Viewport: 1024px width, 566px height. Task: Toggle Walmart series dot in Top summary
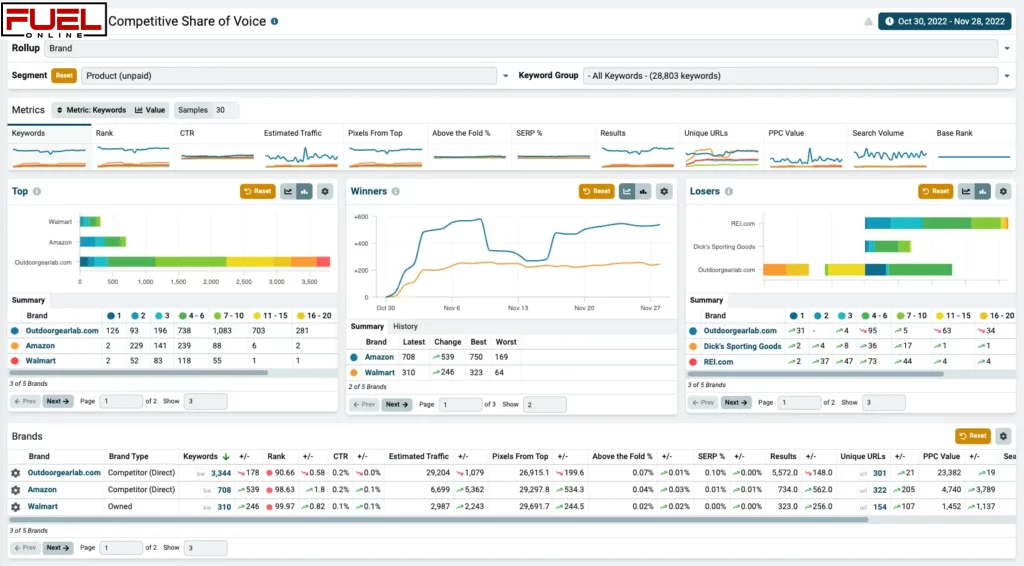pyautogui.click(x=15, y=361)
